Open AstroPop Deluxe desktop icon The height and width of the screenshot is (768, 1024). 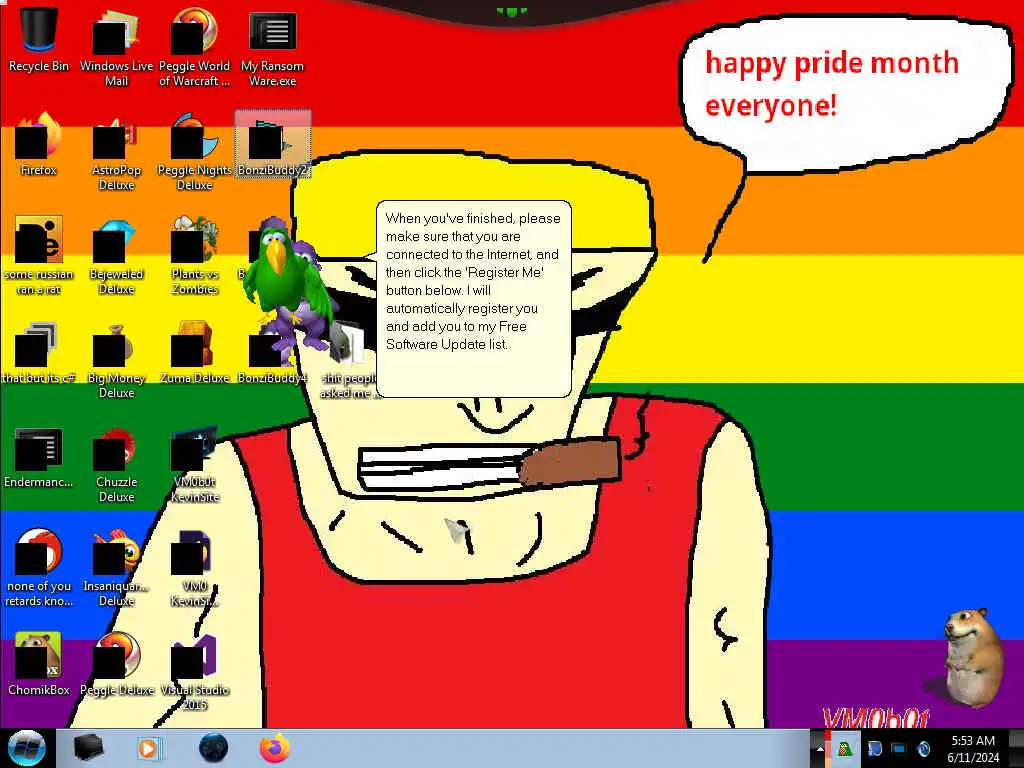(116, 152)
